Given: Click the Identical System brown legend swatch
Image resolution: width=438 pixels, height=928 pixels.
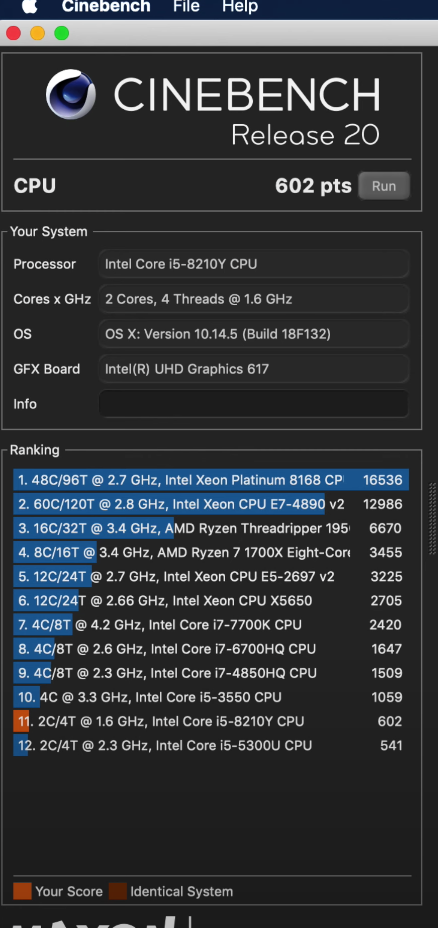Looking at the screenshot, I should pos(117,891).
